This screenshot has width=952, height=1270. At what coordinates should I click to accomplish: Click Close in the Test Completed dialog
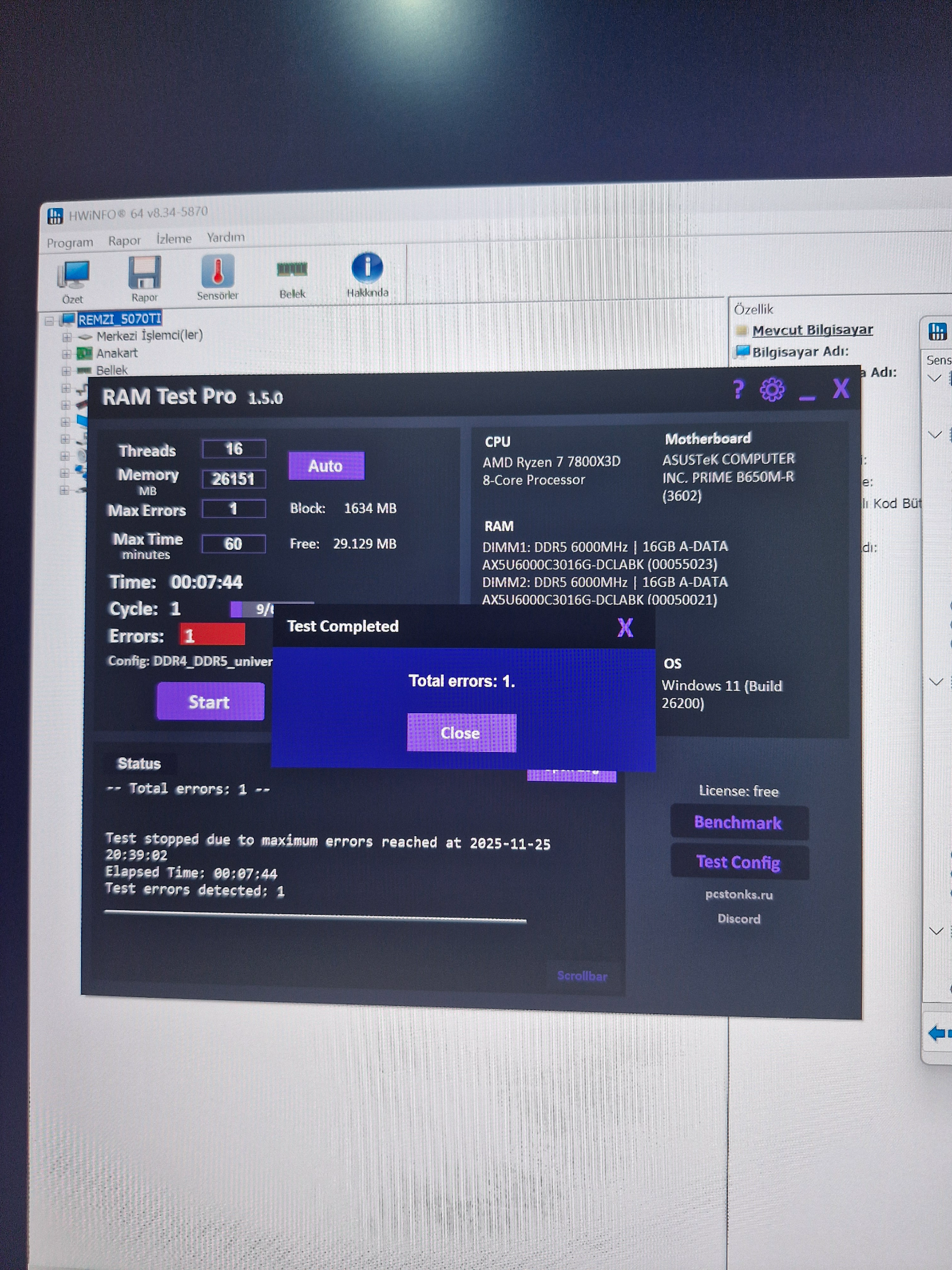coord(461,733)
